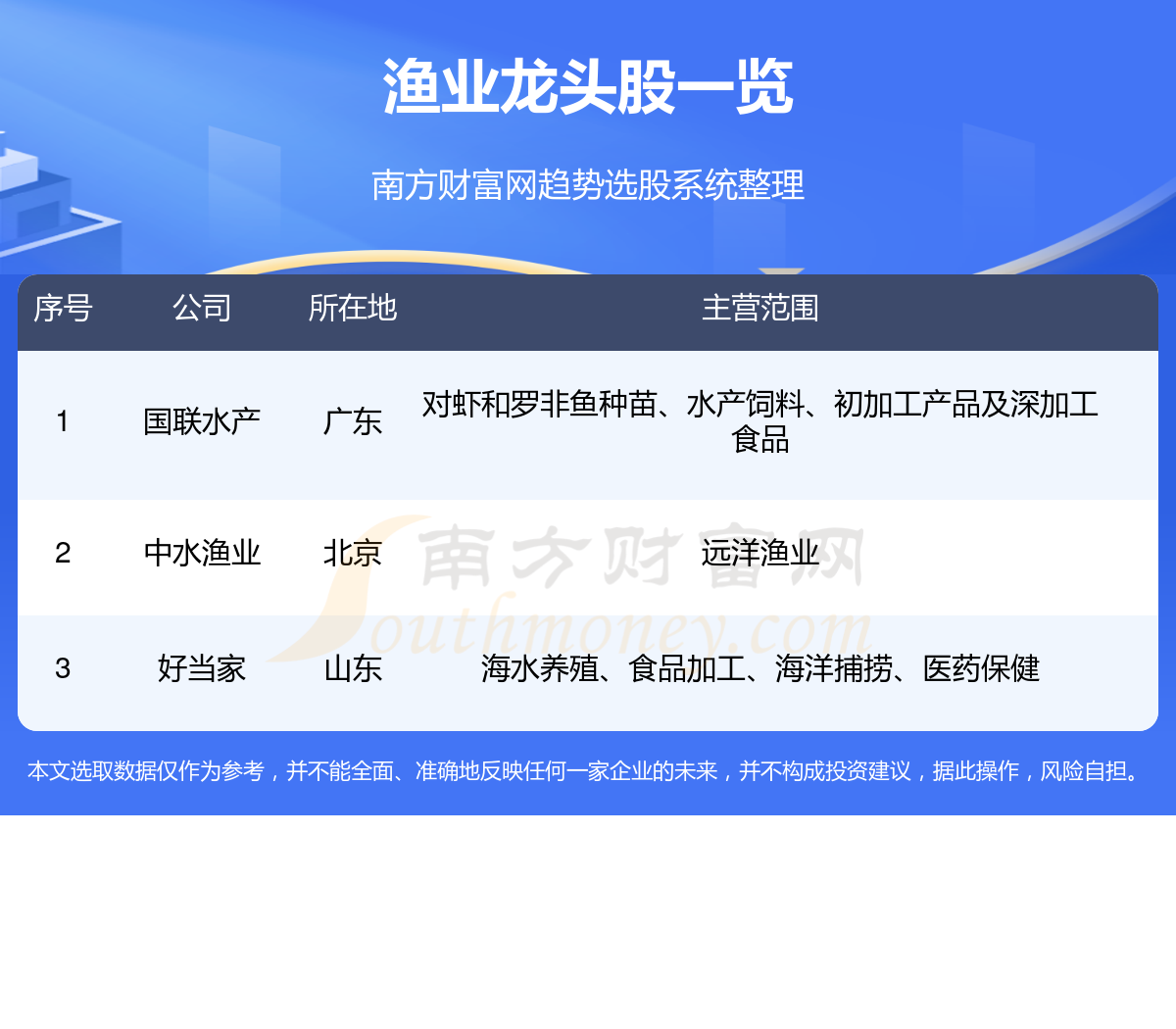Viewport: 1176px width, 1029px height.
Task: Click the 所在地 column header
Action: click(x=353, y=308)
